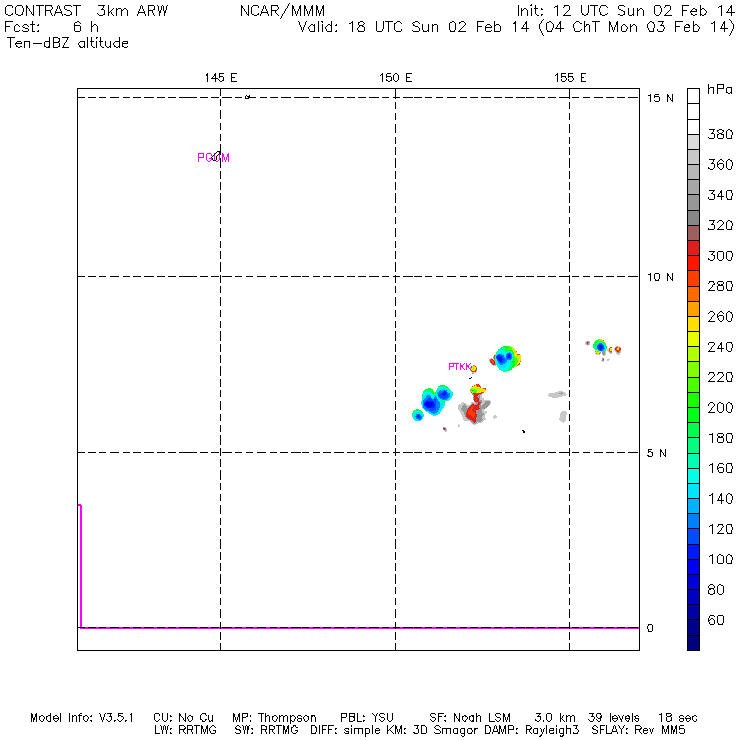Click the heart-shaped blue echo east of PTKK
This screenshot has width=740, height=740.
[506, 359]
